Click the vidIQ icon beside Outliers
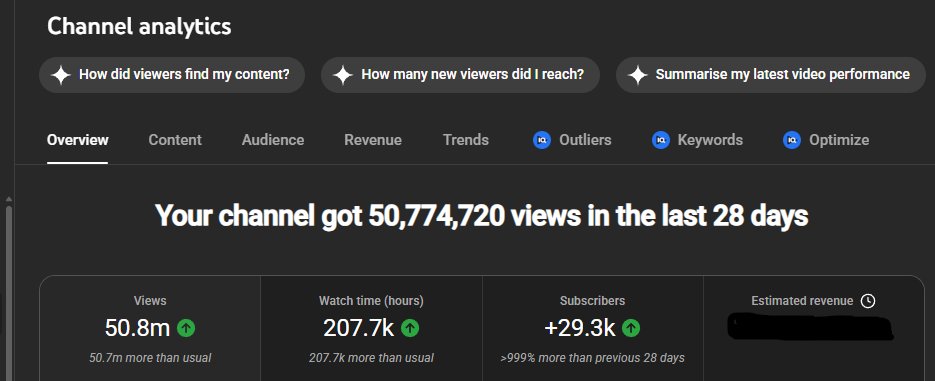The width and height of the screenshot is (935, 381). [541, 140]
